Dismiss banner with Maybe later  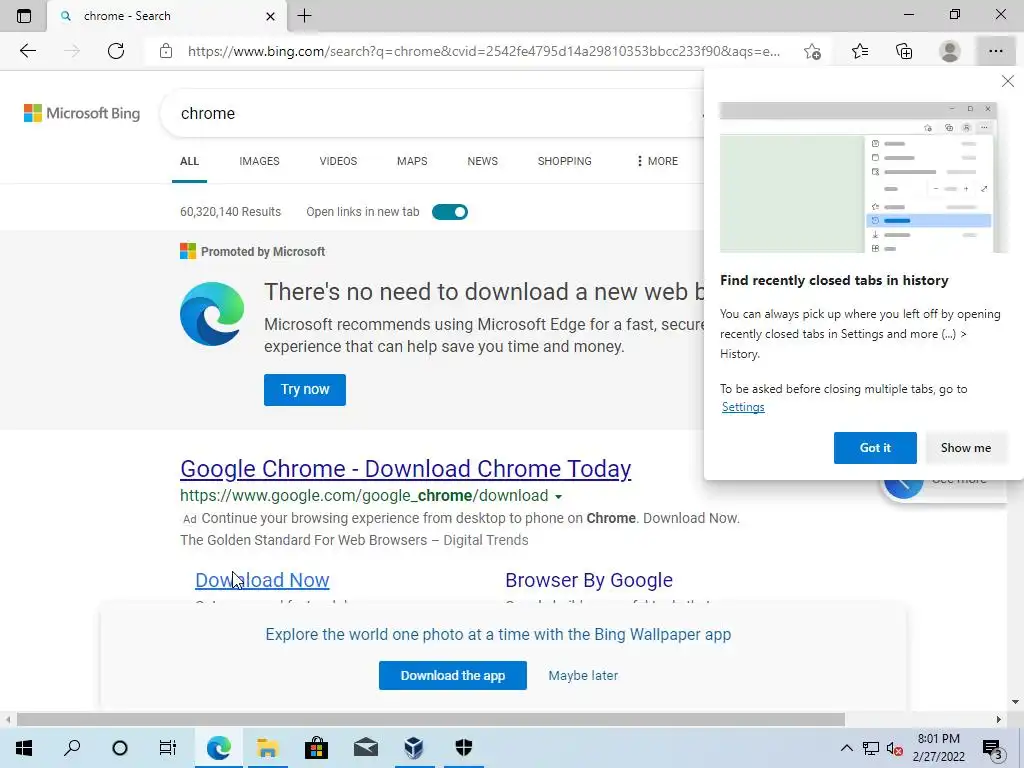pos(583,675)
